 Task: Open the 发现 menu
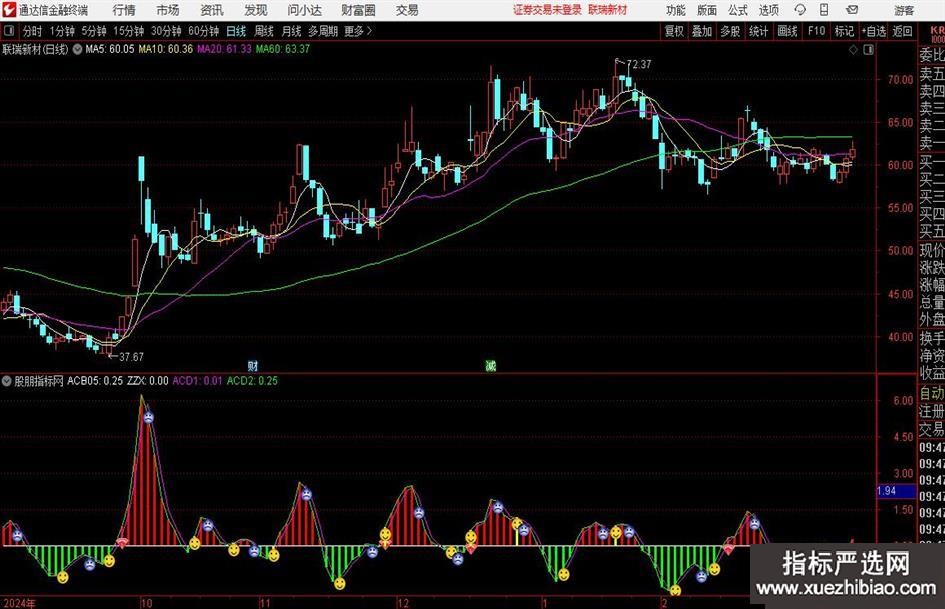(x=256, y=10)
